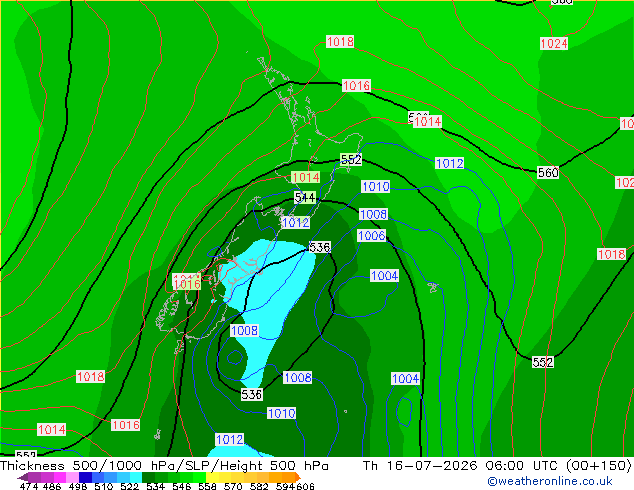Click the 'Th 16-07-2026 06:00 UTC (00+150)' timestamp
The height and width of the screenshot is (490, 634).
497,466
